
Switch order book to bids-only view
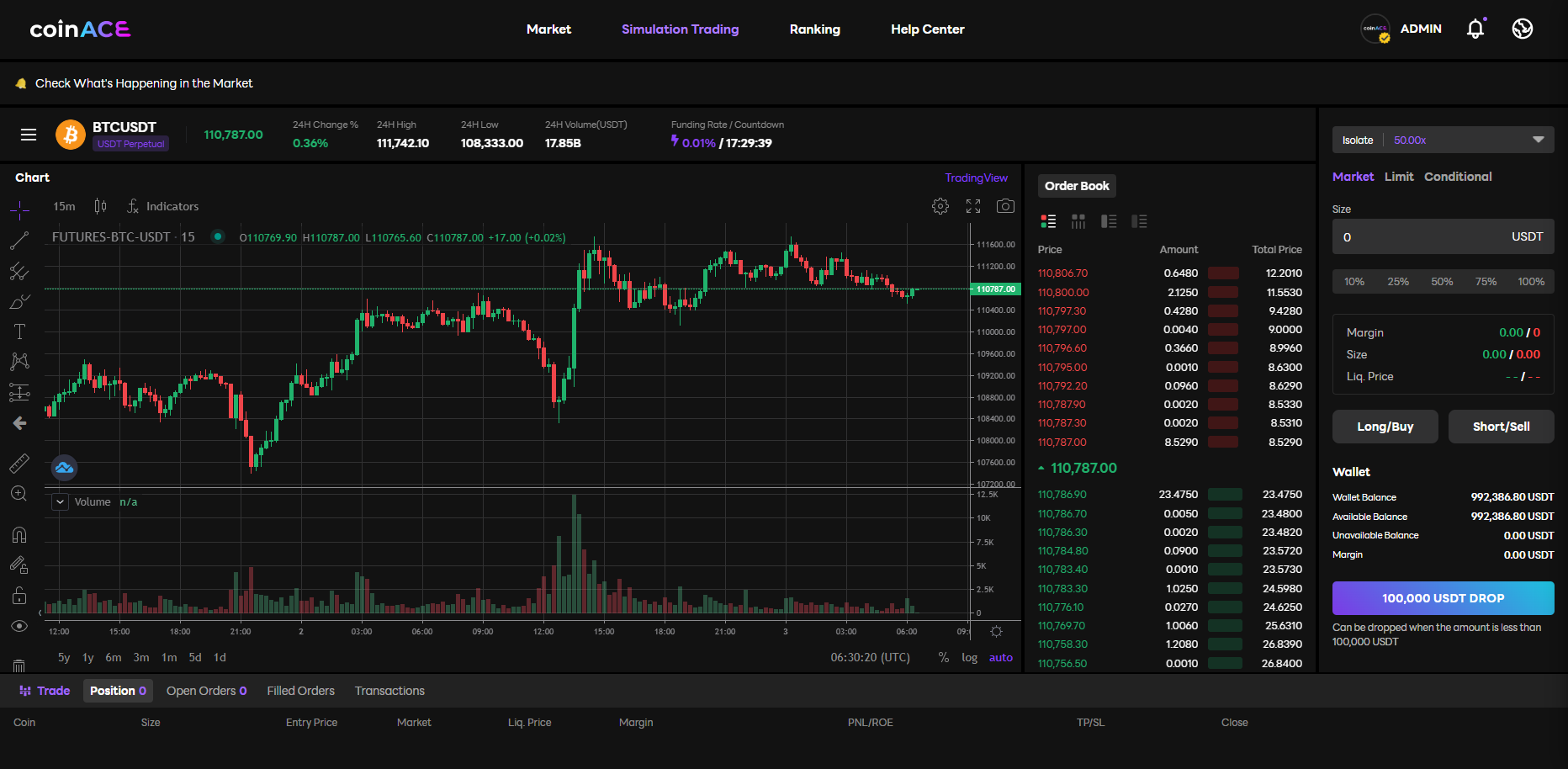tap(1109, 220)
